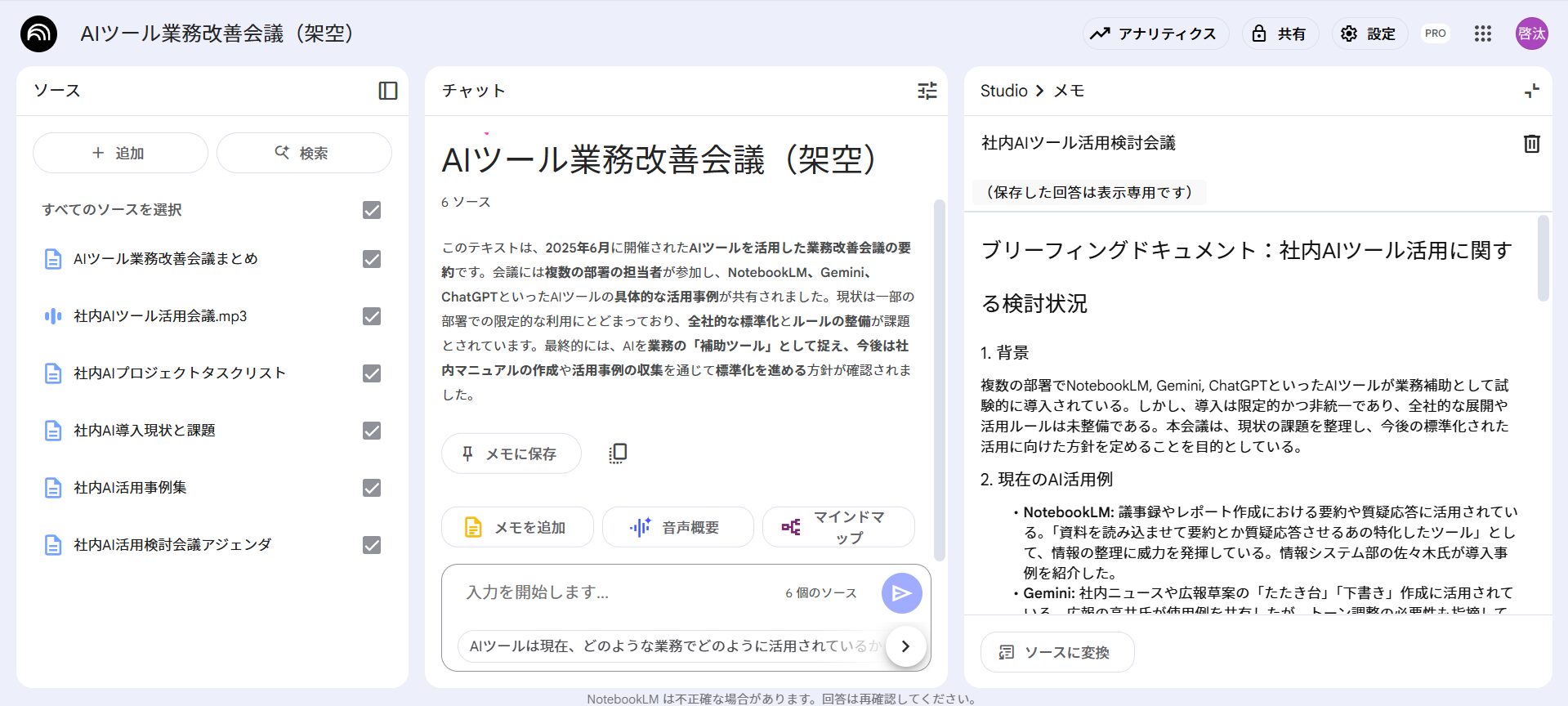Open source AIツール業務改善会議まとめ
This screenshot has width=1568, height=706.
[166, 259]
